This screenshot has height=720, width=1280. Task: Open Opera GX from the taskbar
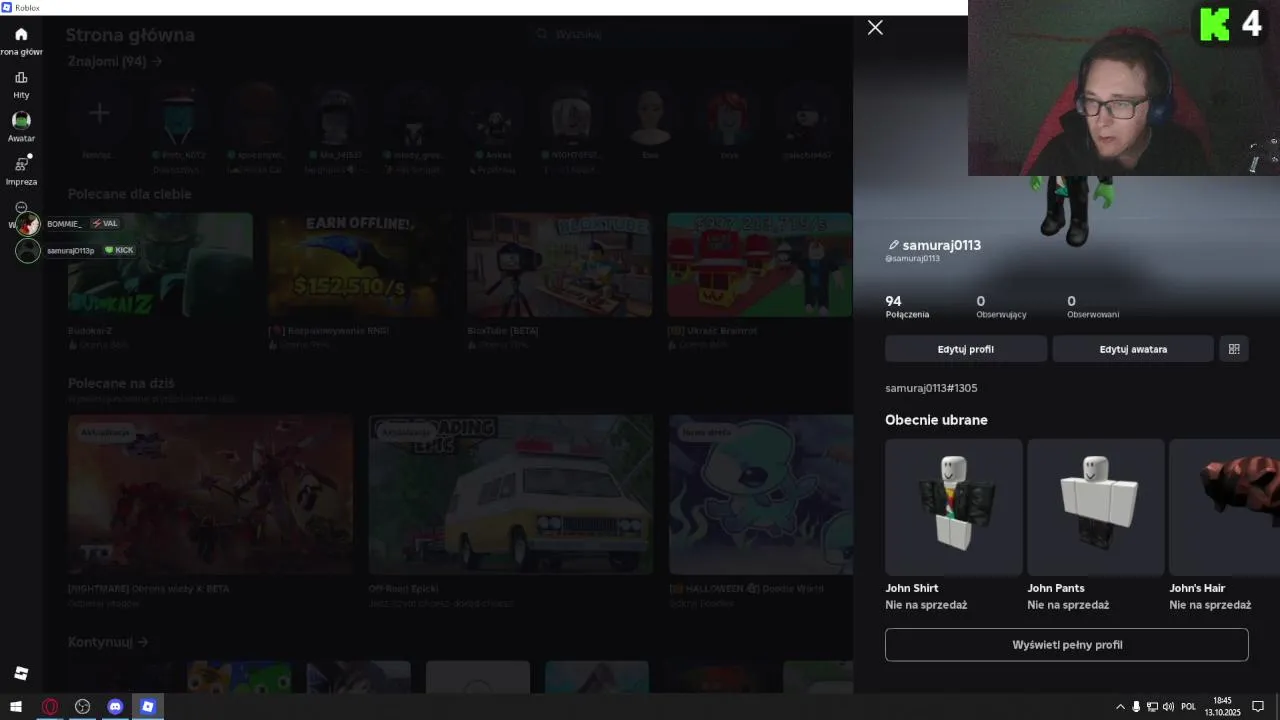[x=49, y=706]
